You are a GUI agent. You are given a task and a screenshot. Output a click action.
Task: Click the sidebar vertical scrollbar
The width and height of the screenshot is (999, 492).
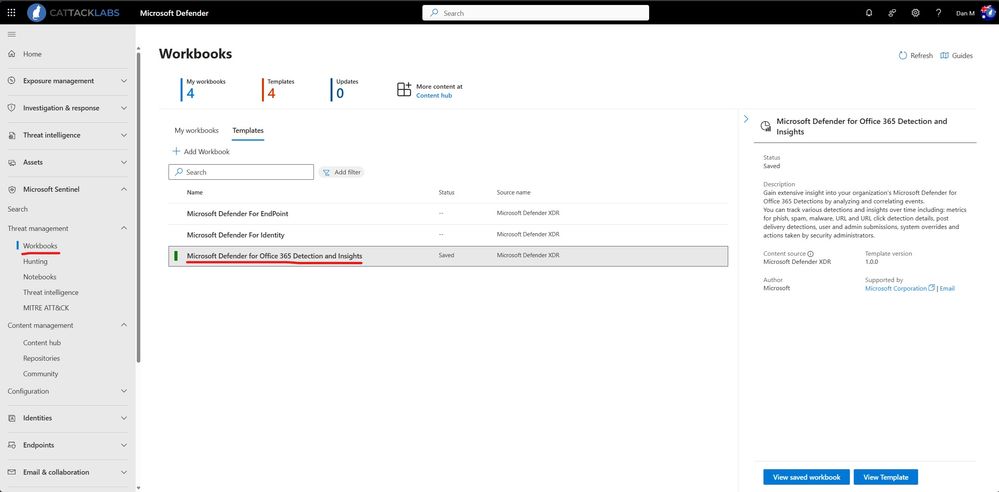coord(138,207)
